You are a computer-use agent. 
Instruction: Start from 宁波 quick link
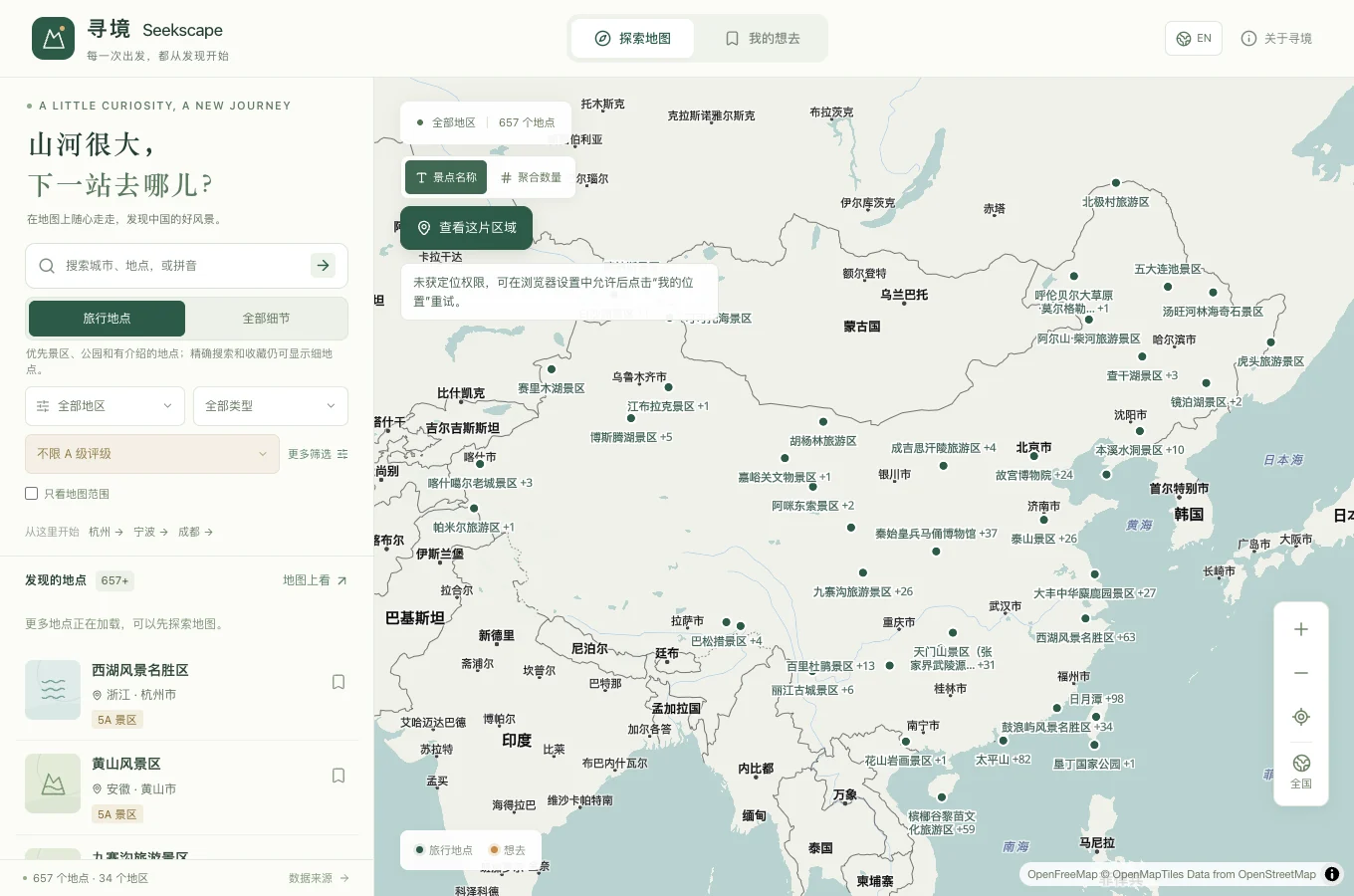click(150, 532)
